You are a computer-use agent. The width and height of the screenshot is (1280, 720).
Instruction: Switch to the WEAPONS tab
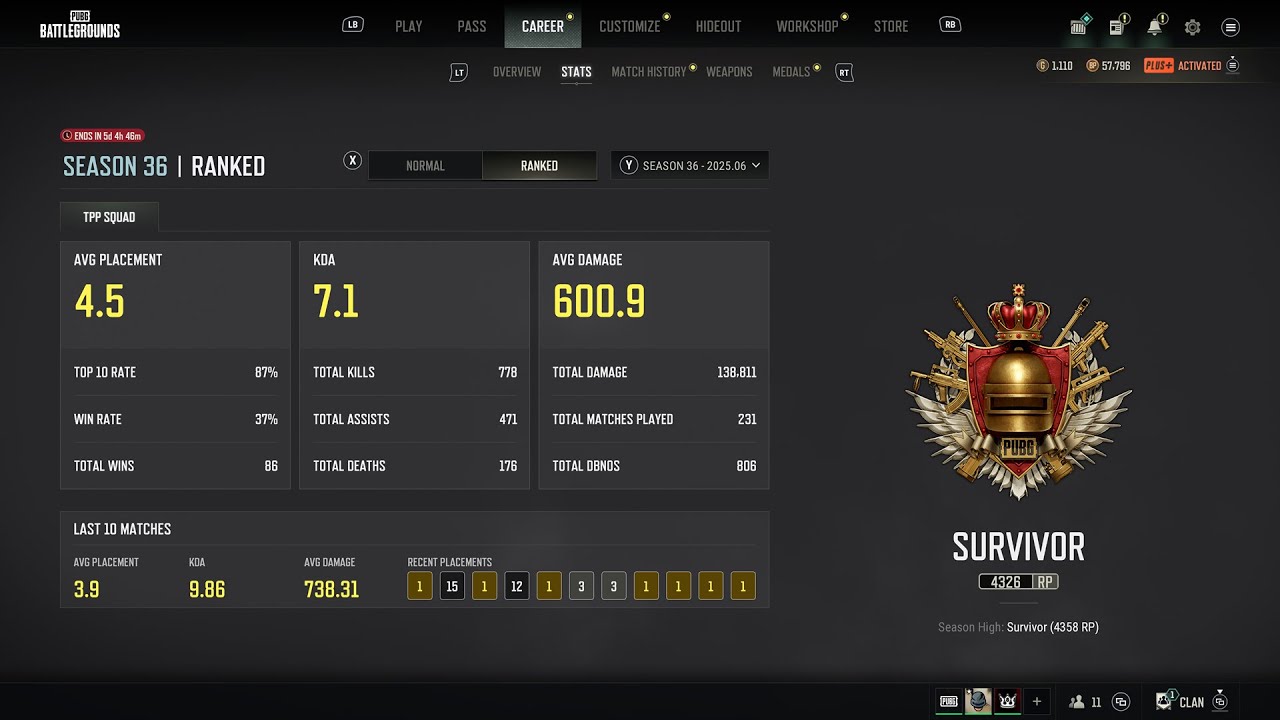pos(729,72)
